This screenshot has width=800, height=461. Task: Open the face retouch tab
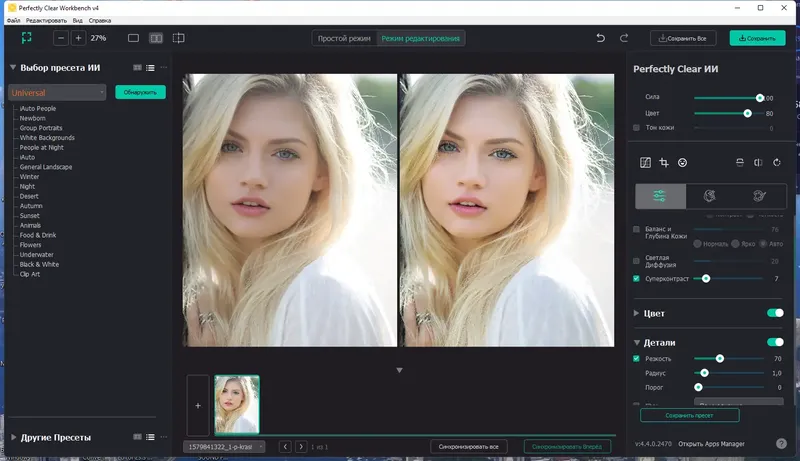[x=710, y=196]
